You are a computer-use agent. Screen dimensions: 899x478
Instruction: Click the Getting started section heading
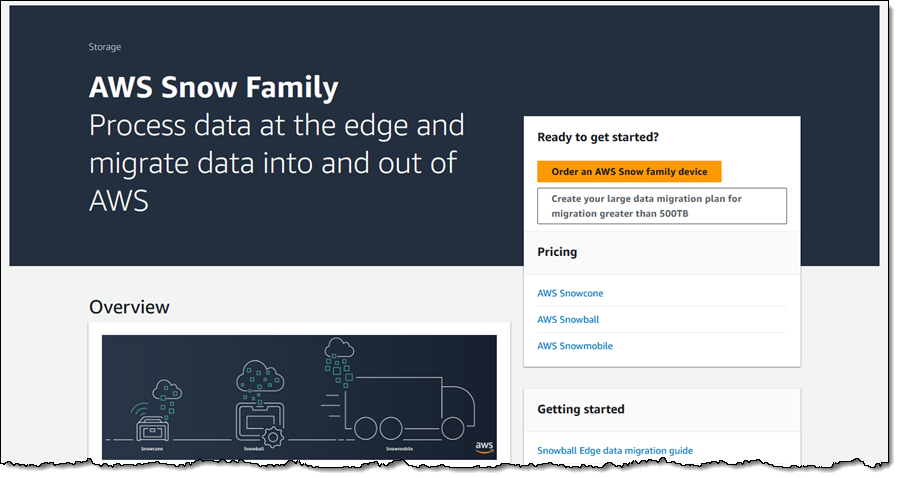click(580, 409)
